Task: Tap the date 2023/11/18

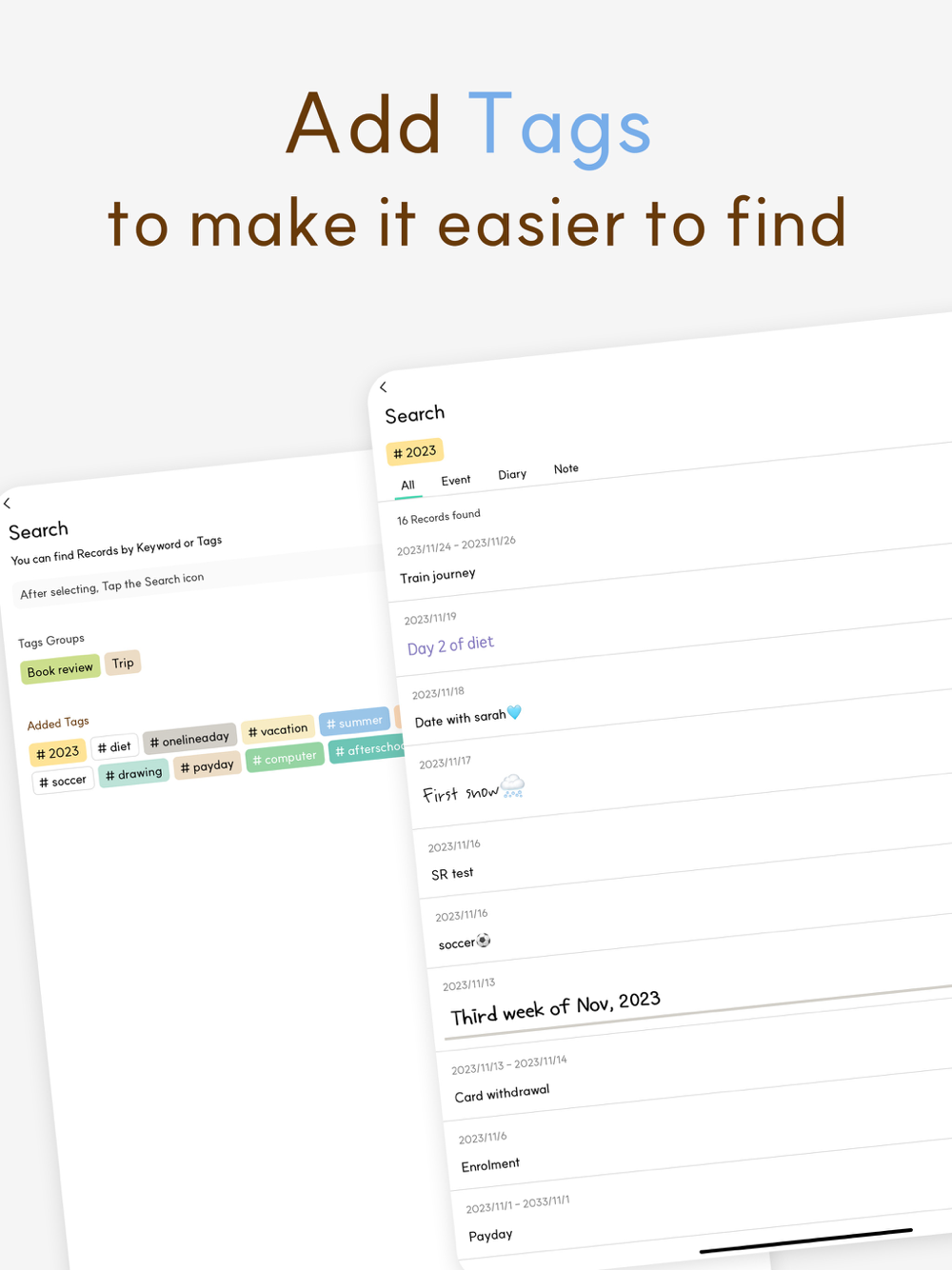Action: point(438,693)
